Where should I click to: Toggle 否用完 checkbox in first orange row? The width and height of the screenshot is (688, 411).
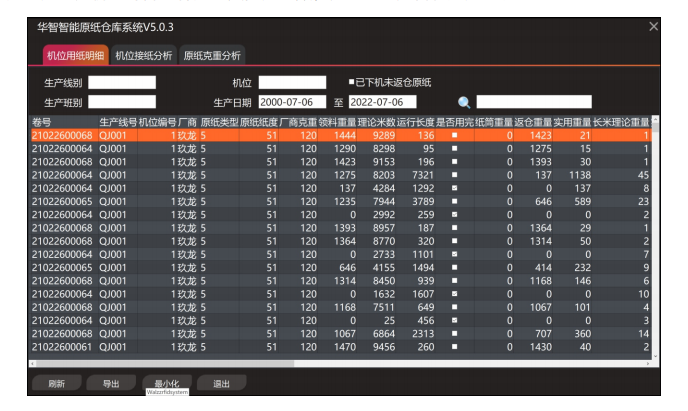(454, 134)
